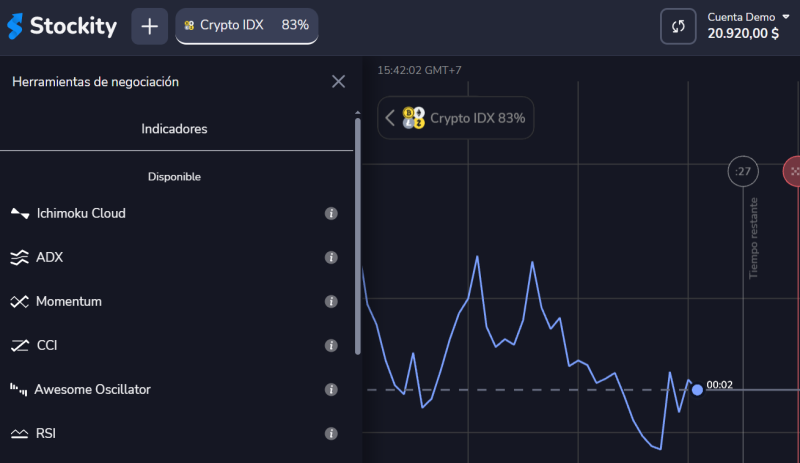Screen dimensions: 800x463
Task: Open info for CCI indicator
Action: pyautogui.click(x=331, y=346)
